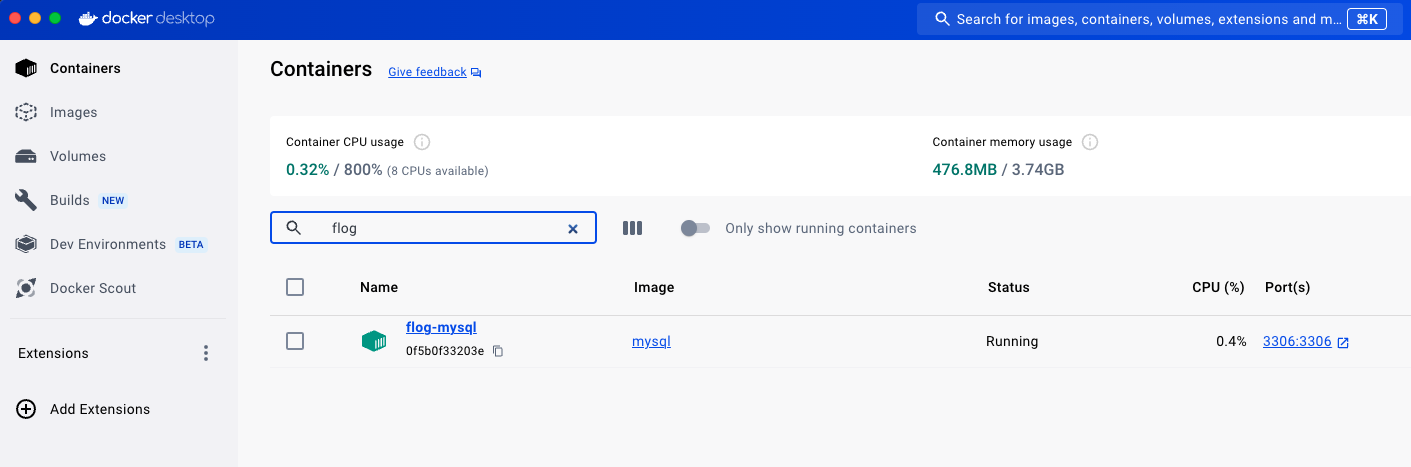This screenshot has height=467, width=1411.
Task: Sort by the CPU (%) column header
Action: coord(1218,287)
